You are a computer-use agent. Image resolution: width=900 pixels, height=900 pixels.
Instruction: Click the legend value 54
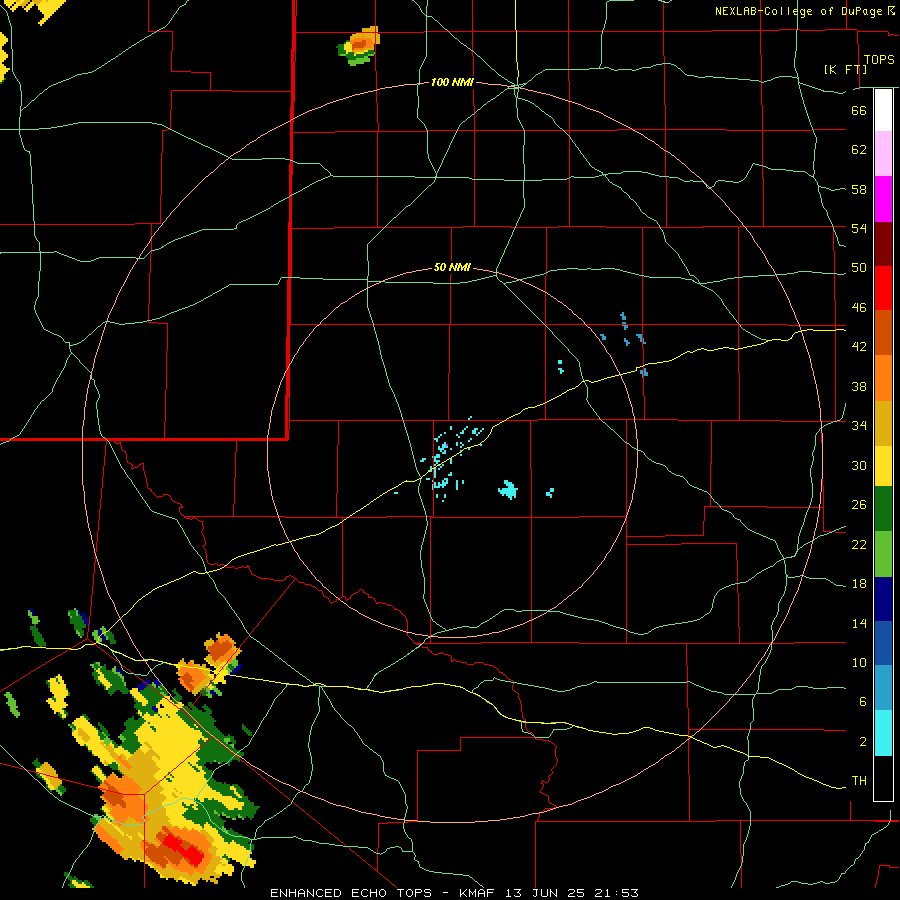(859, 228)
